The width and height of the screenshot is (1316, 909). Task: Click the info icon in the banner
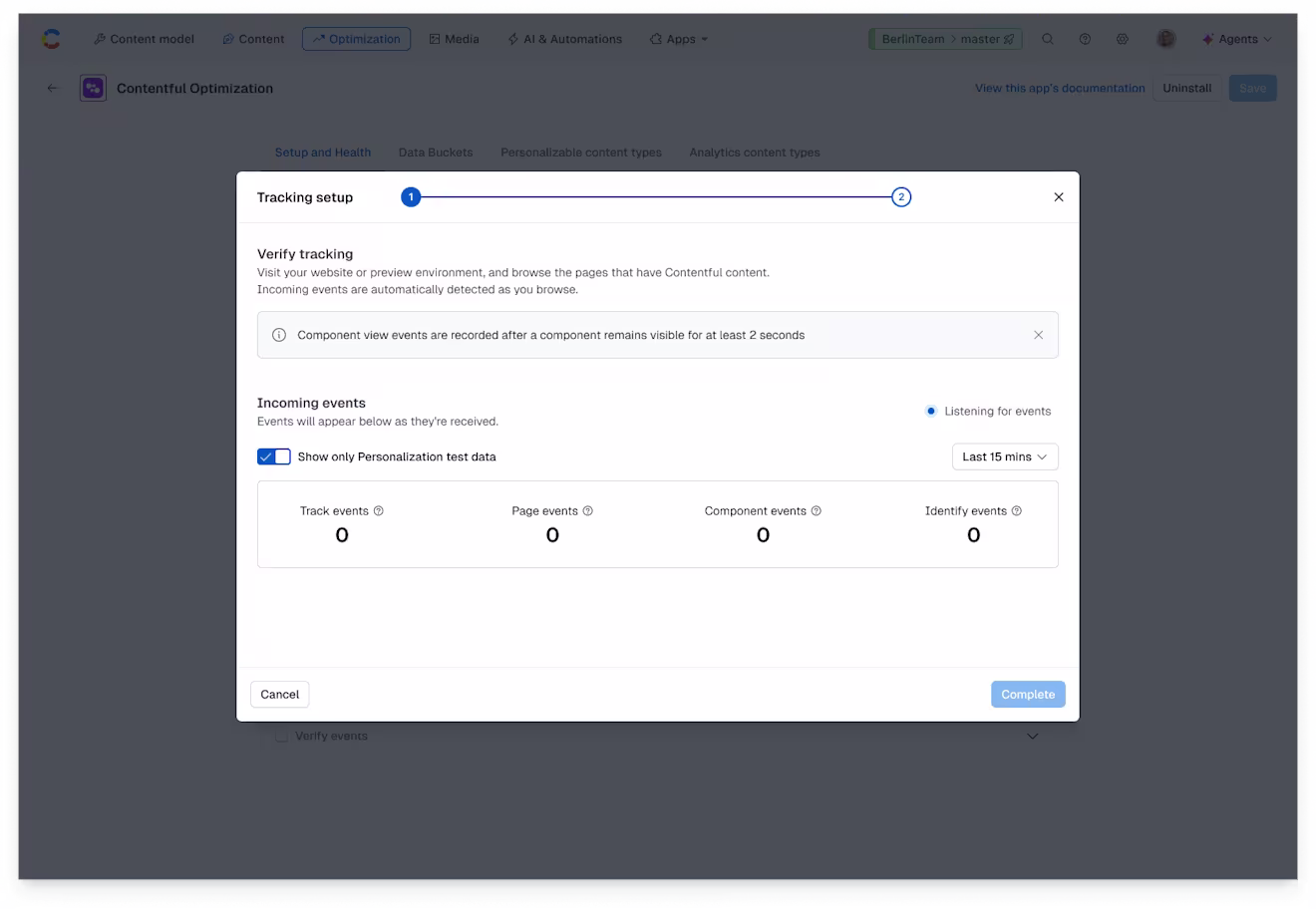tap(279, 335)
